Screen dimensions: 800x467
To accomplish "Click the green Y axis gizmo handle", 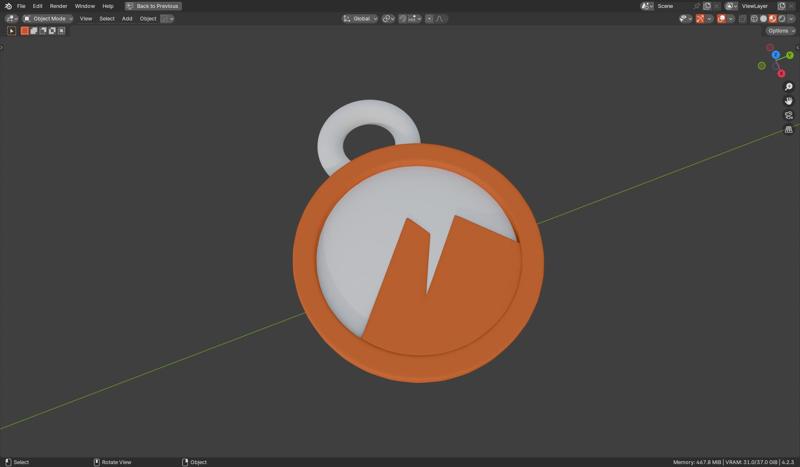I will coord(790,55).
